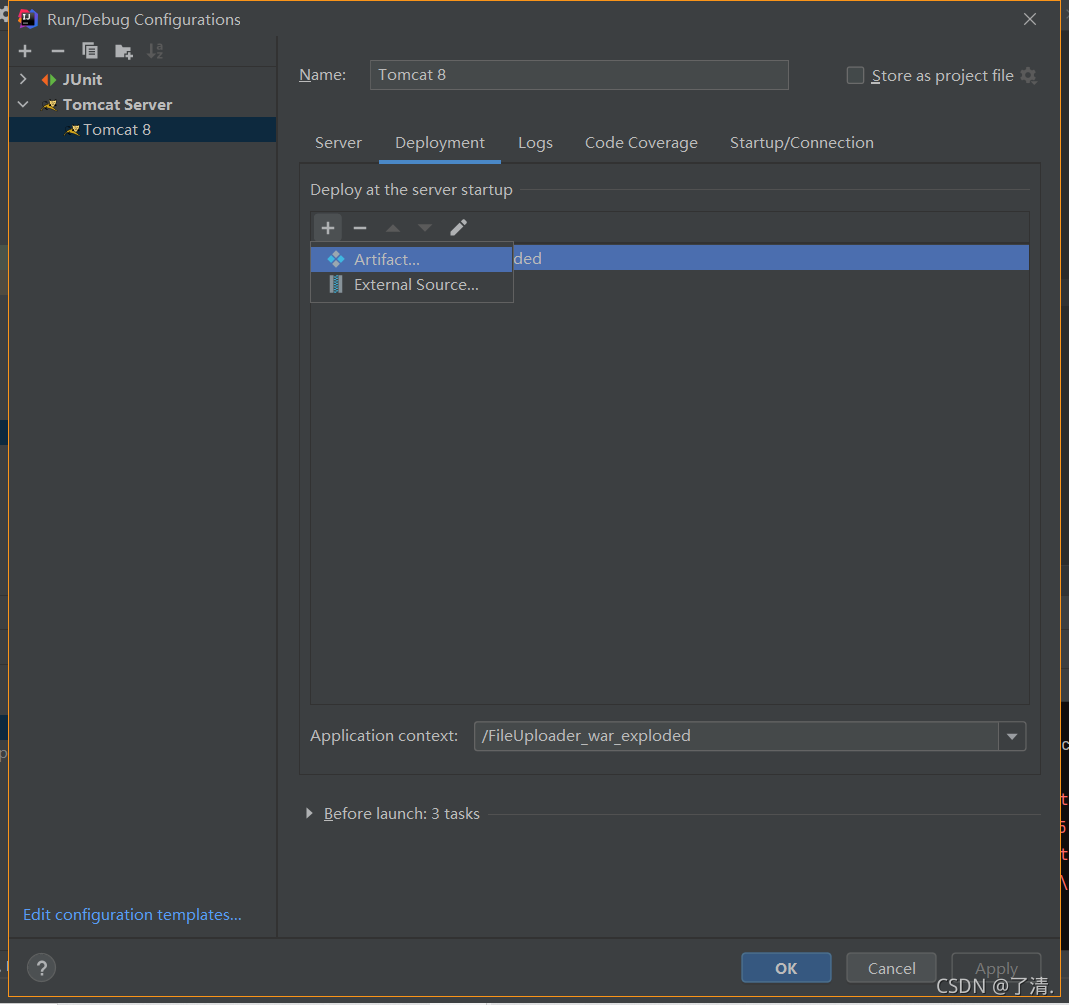This screenshot has width=1069, height=1005.
Task: Move deployment item up
Action: (x=393, y=228)
